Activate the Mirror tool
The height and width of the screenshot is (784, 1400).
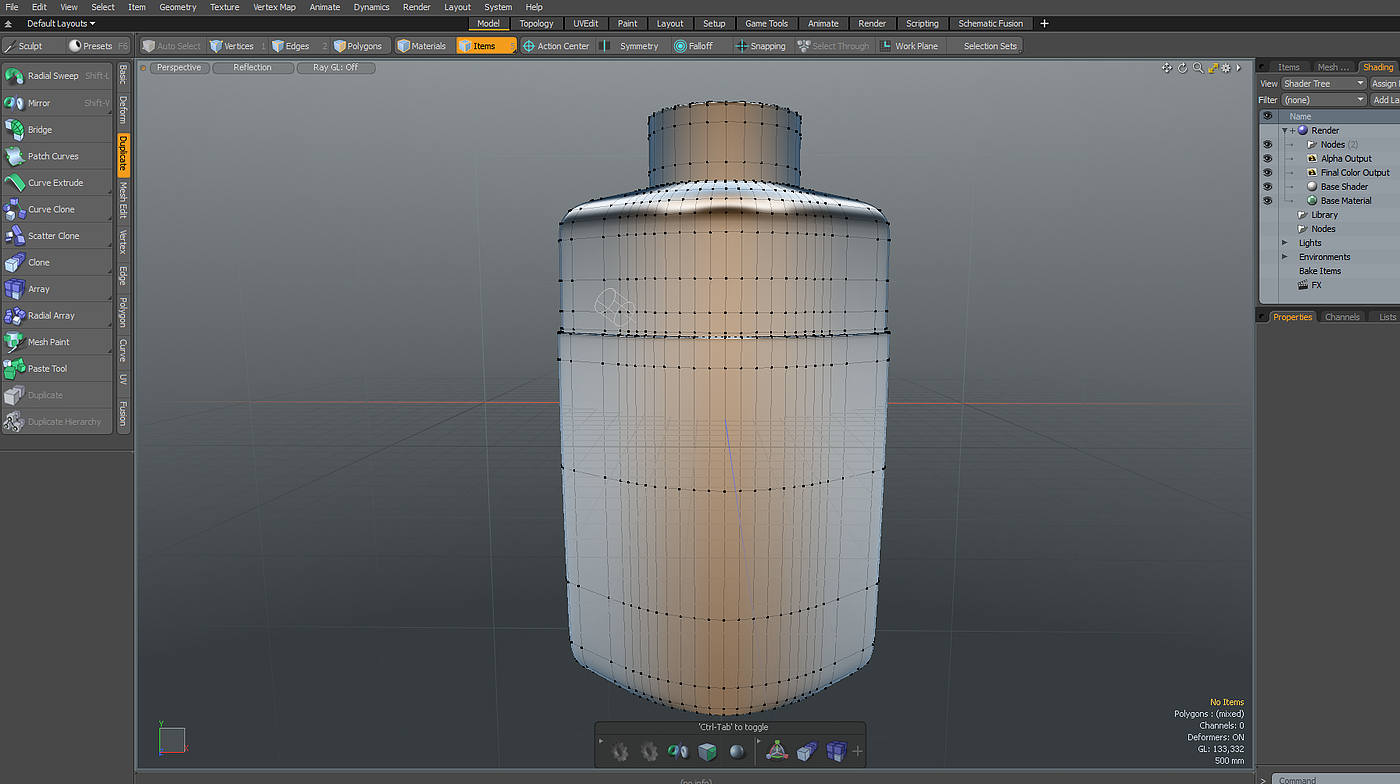[x=39, y=103]
